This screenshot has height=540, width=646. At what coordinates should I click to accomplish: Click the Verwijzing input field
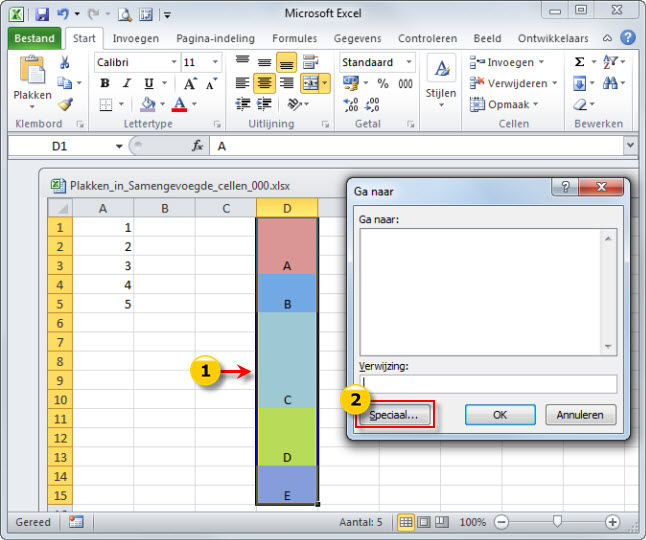[488, 384]
